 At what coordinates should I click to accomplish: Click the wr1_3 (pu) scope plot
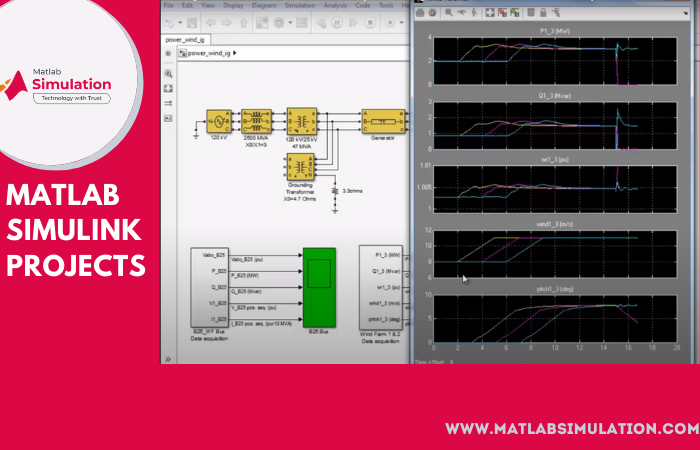tap(555, 189)
